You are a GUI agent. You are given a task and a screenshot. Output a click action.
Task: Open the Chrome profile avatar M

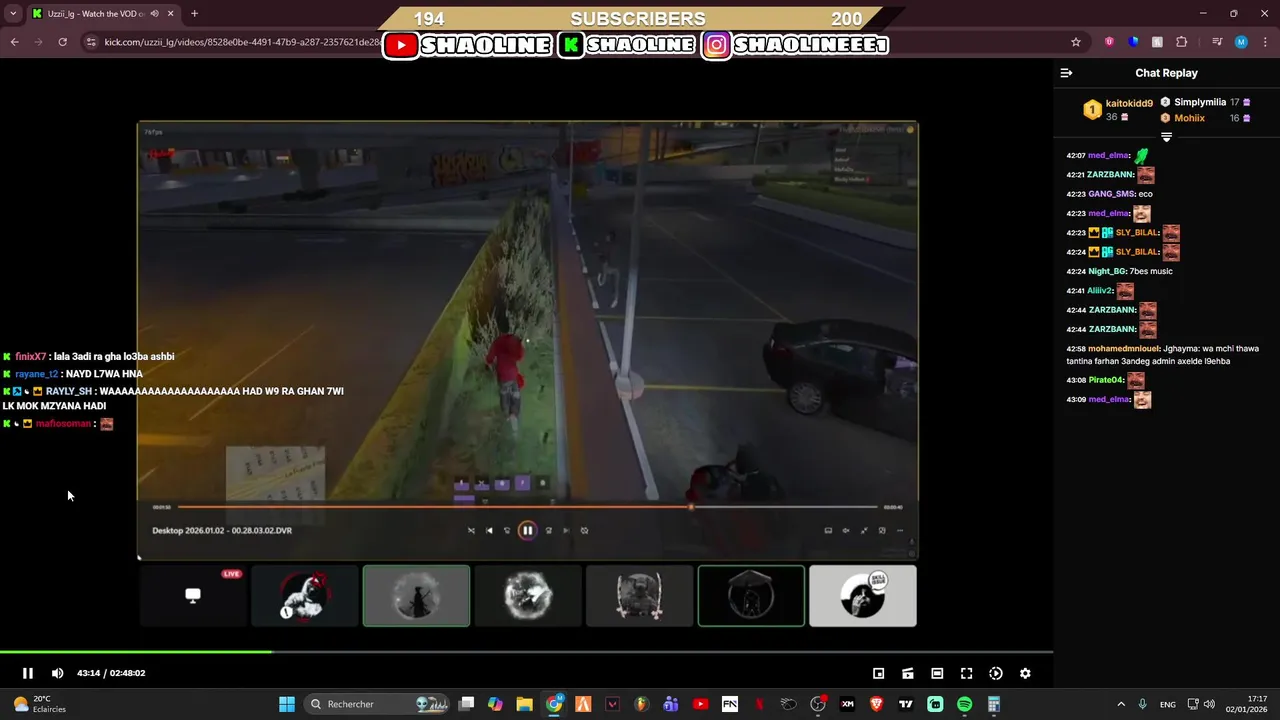coord(1241,42)
